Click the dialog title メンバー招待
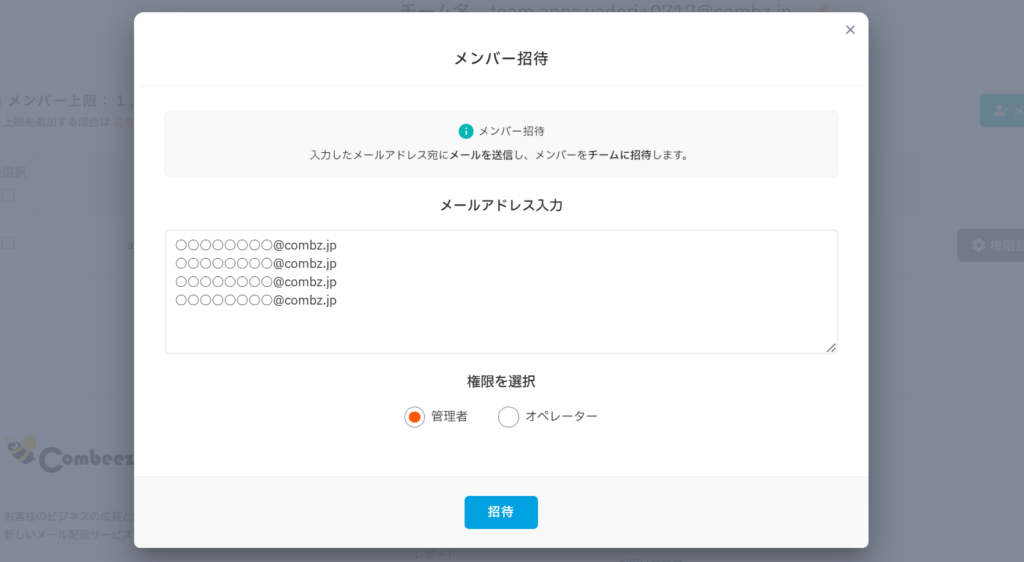 click(x=501, y=59)
